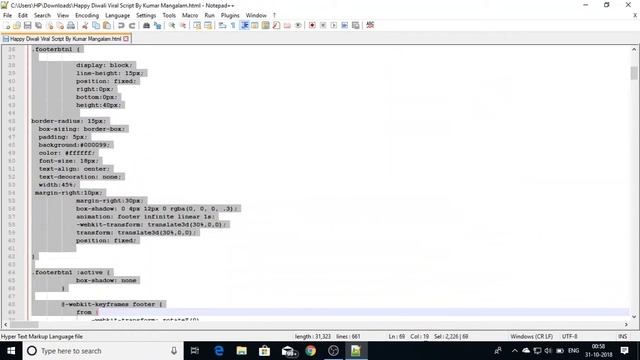Click the Open file toolbar icon

point(17,25)
